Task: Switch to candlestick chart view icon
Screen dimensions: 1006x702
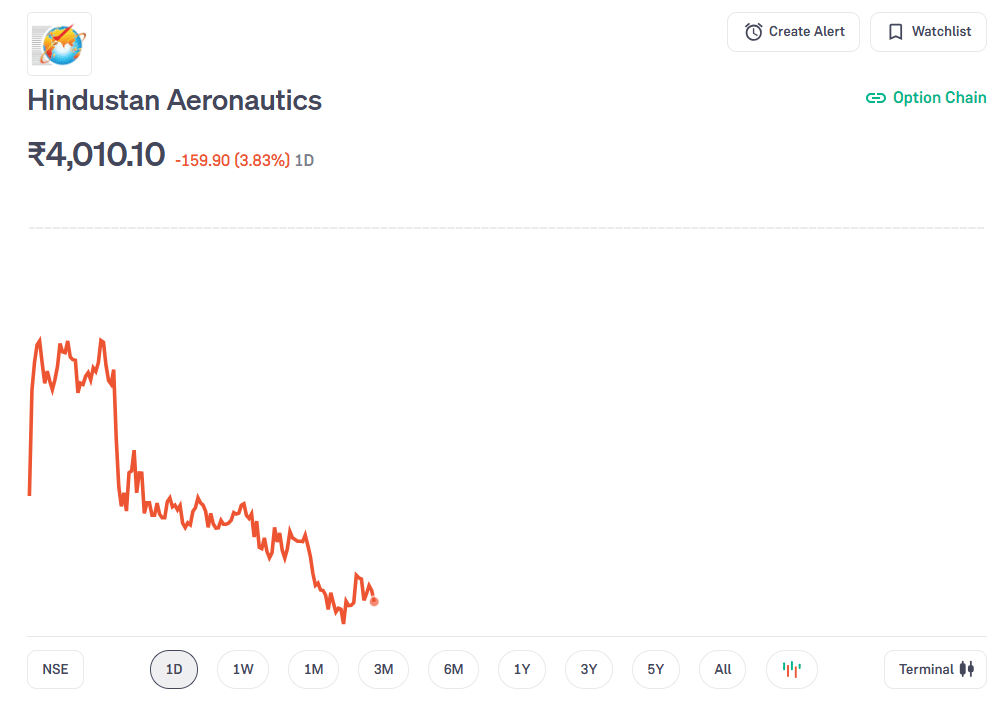Action: pyautogui.click(x=792, y=669)
